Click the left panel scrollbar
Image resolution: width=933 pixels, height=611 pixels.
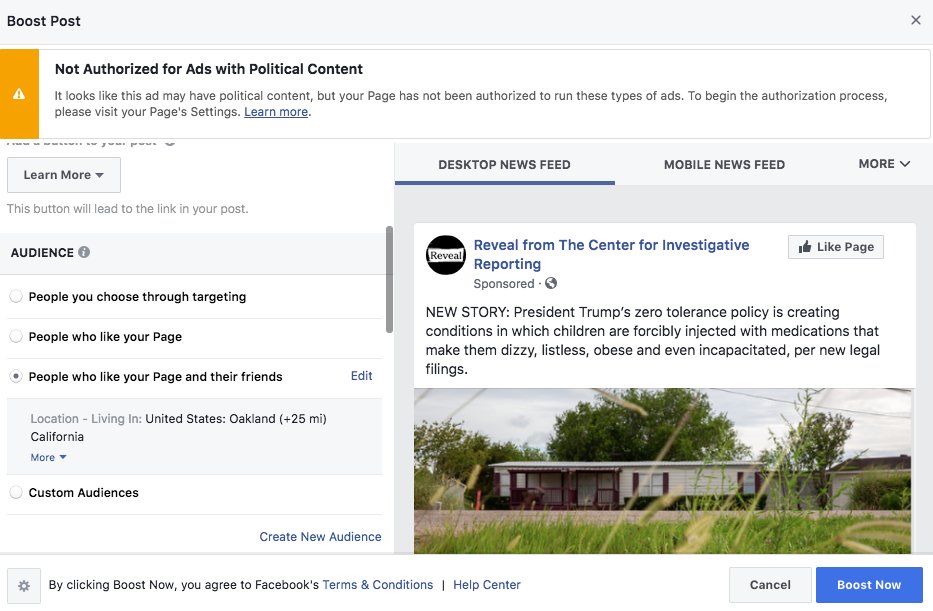[389, 280]
